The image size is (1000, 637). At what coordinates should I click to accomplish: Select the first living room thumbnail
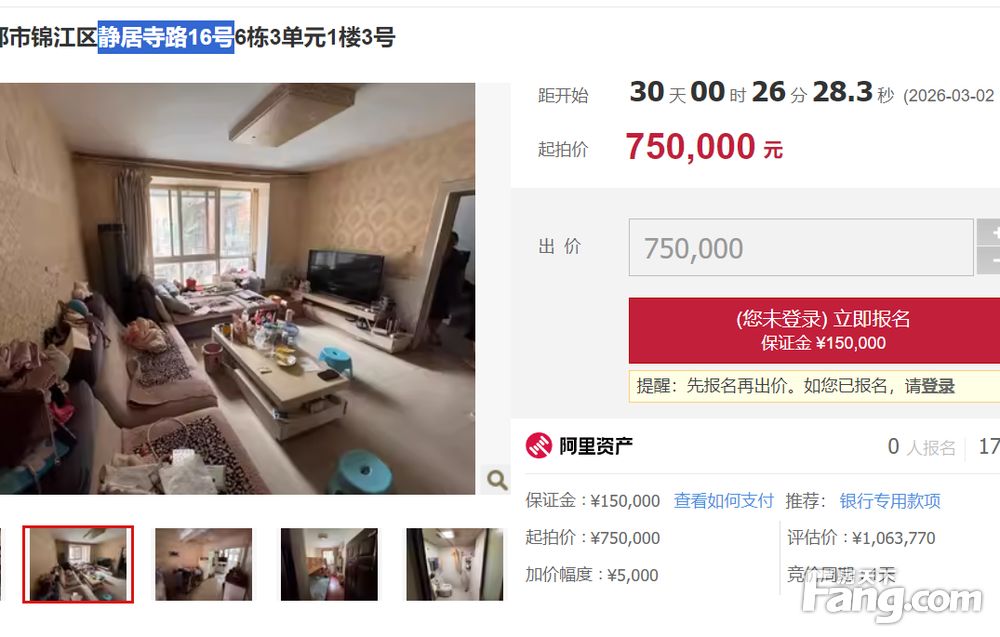[78, 564]
